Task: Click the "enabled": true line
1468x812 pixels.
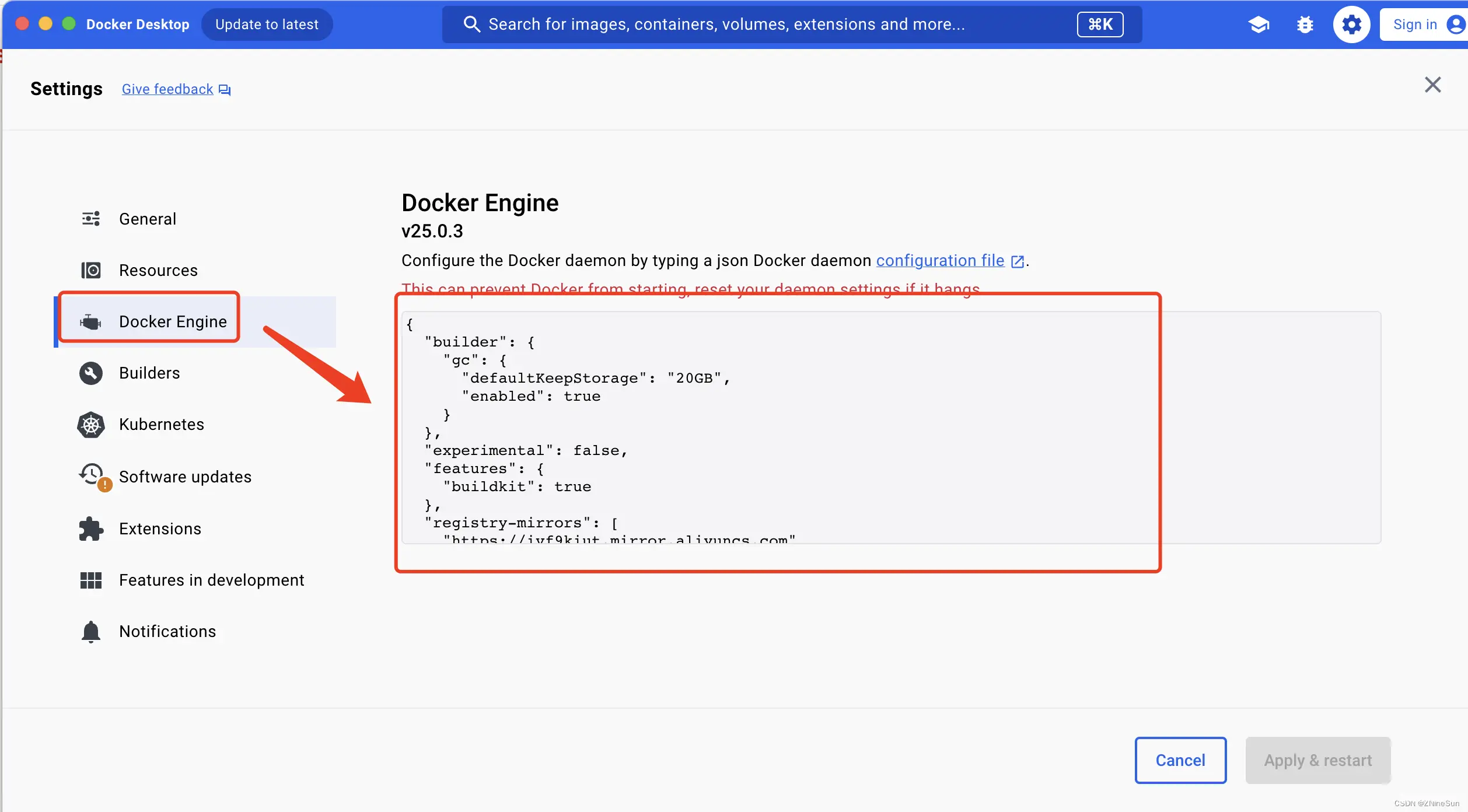Action: [x=531, y=396]
